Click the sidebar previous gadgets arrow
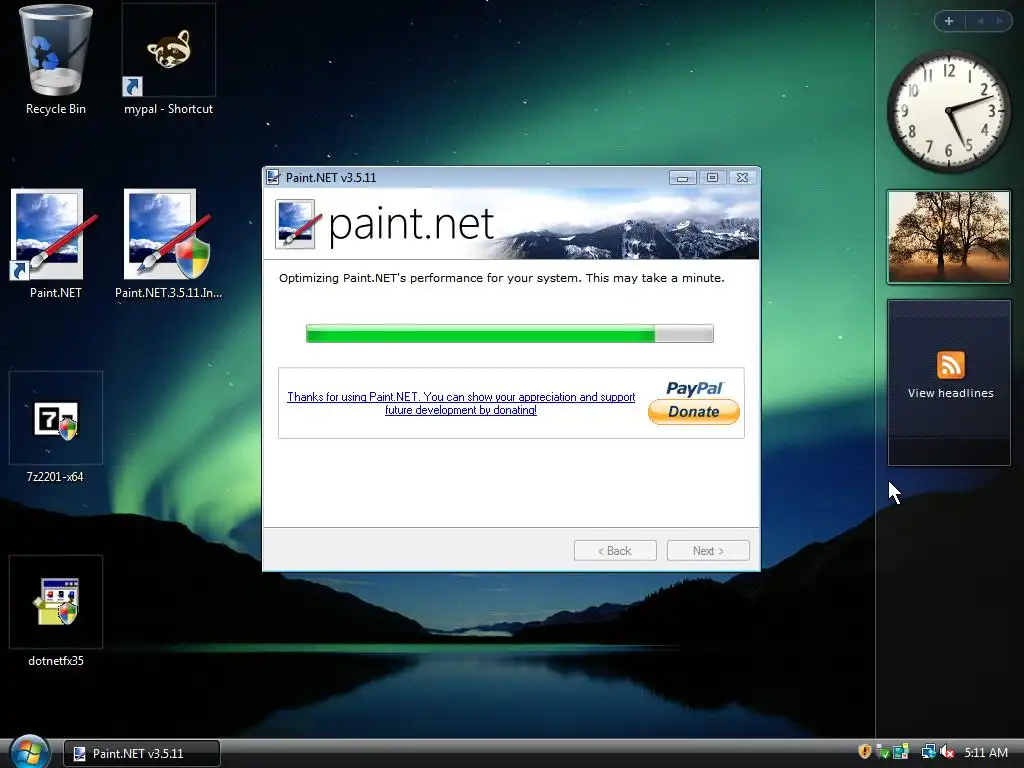 click(980, 21)
